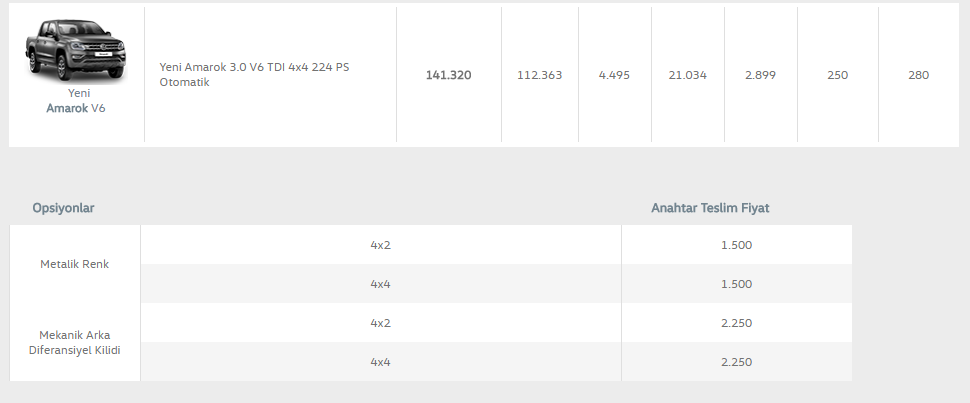Select Mekanik Arka Diferansiyel Kilidi label

tap(74, 342)
